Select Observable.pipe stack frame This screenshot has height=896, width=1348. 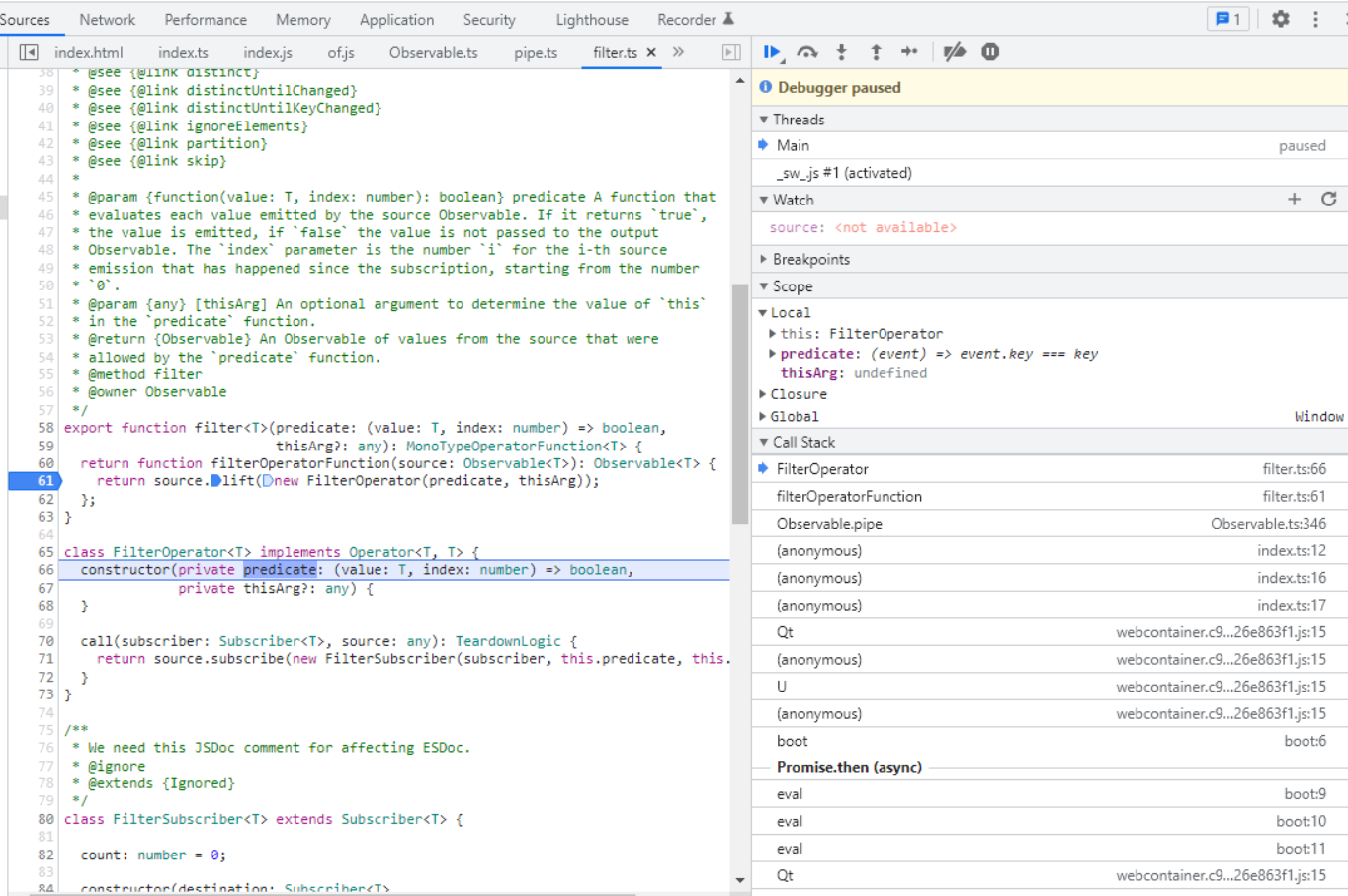tap(1050, 524)
